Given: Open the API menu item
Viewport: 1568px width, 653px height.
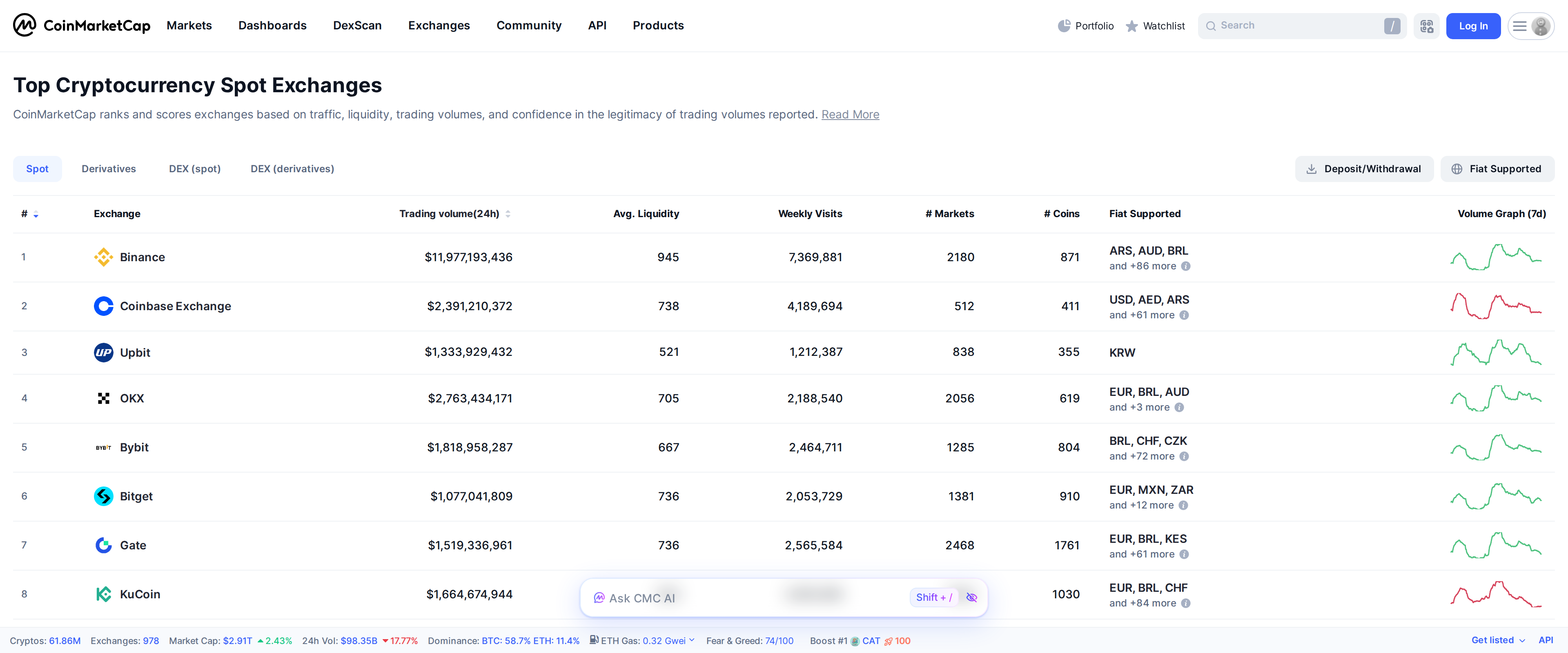Looking at the screenshot, I should (x=597, y=26).
